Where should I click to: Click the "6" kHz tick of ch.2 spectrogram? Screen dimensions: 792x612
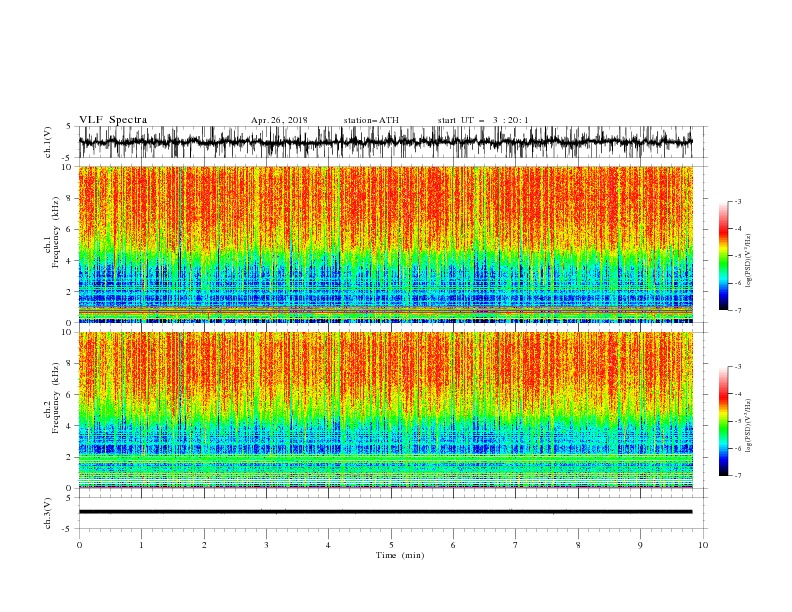pyautogui.click(x=70, y=395)
